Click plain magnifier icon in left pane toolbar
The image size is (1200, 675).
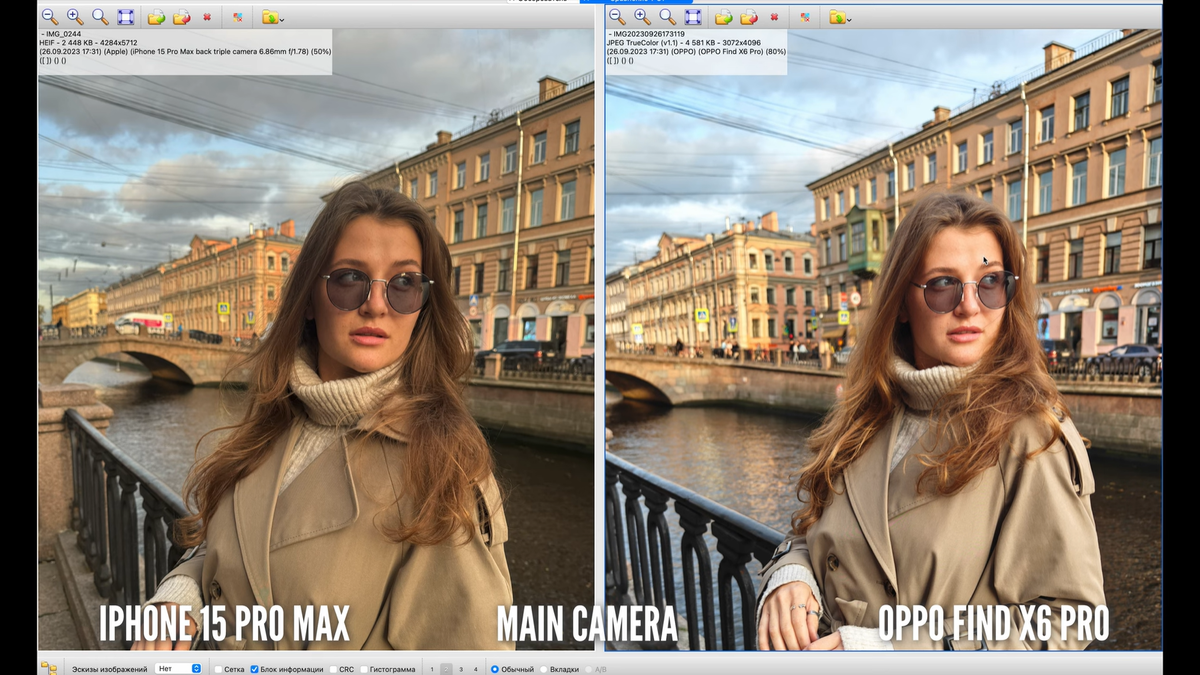pos(100,17)
